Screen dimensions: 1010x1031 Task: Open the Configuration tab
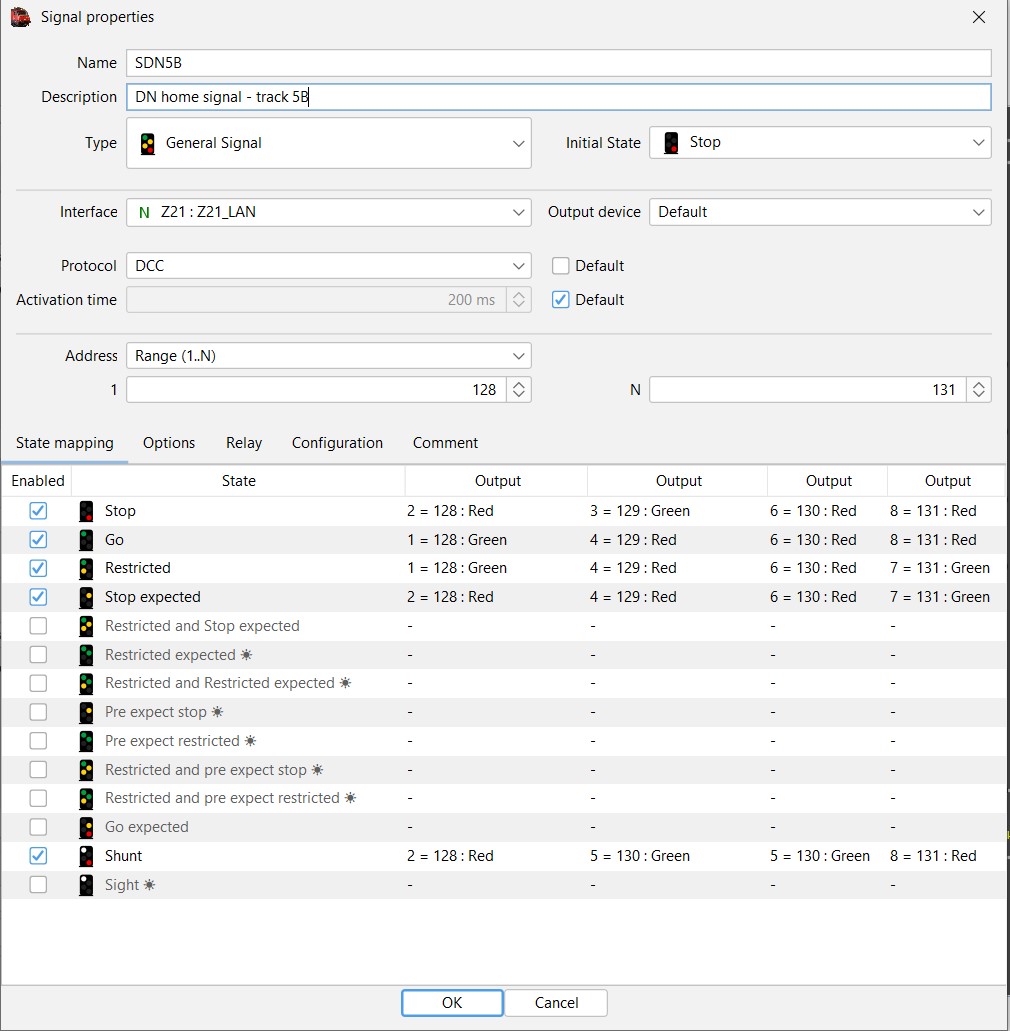pos(337,443)
